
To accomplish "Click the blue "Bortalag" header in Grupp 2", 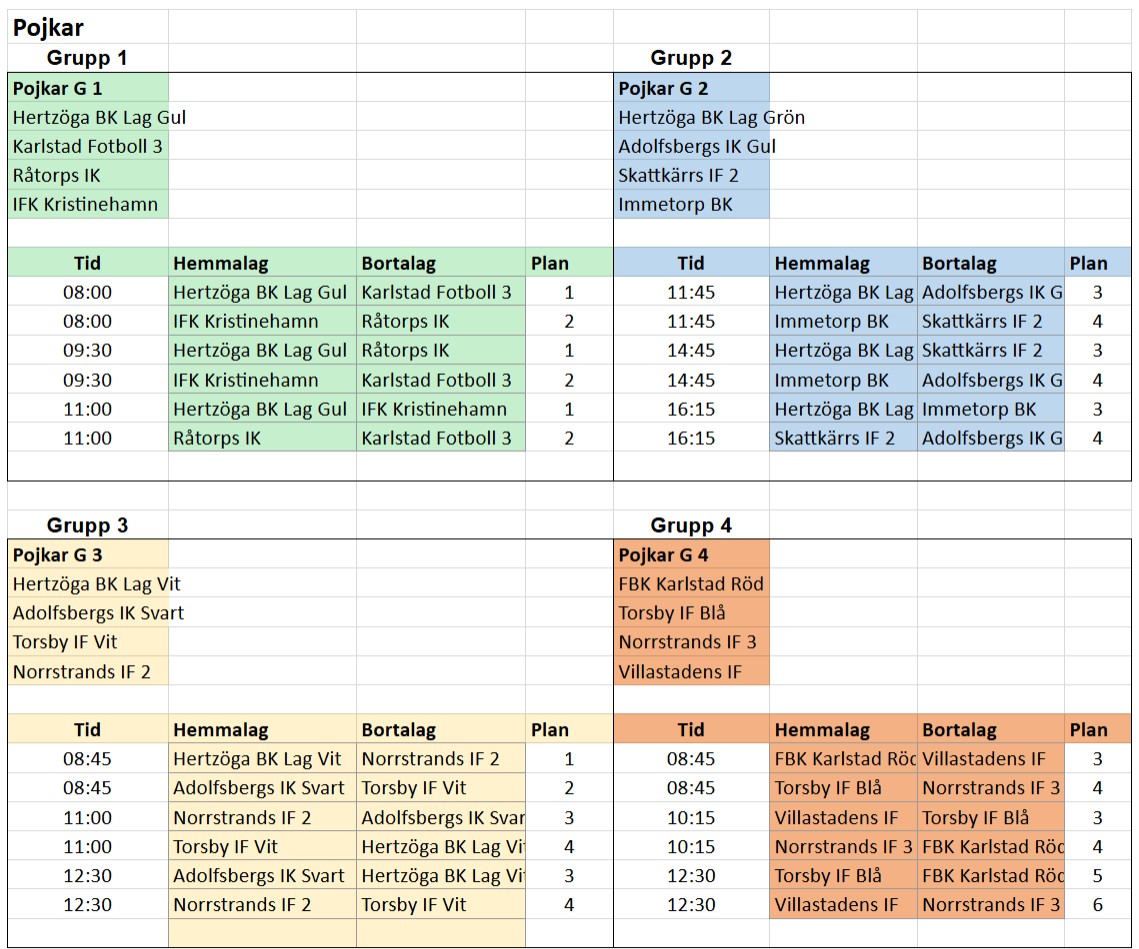I will (958, 264).
